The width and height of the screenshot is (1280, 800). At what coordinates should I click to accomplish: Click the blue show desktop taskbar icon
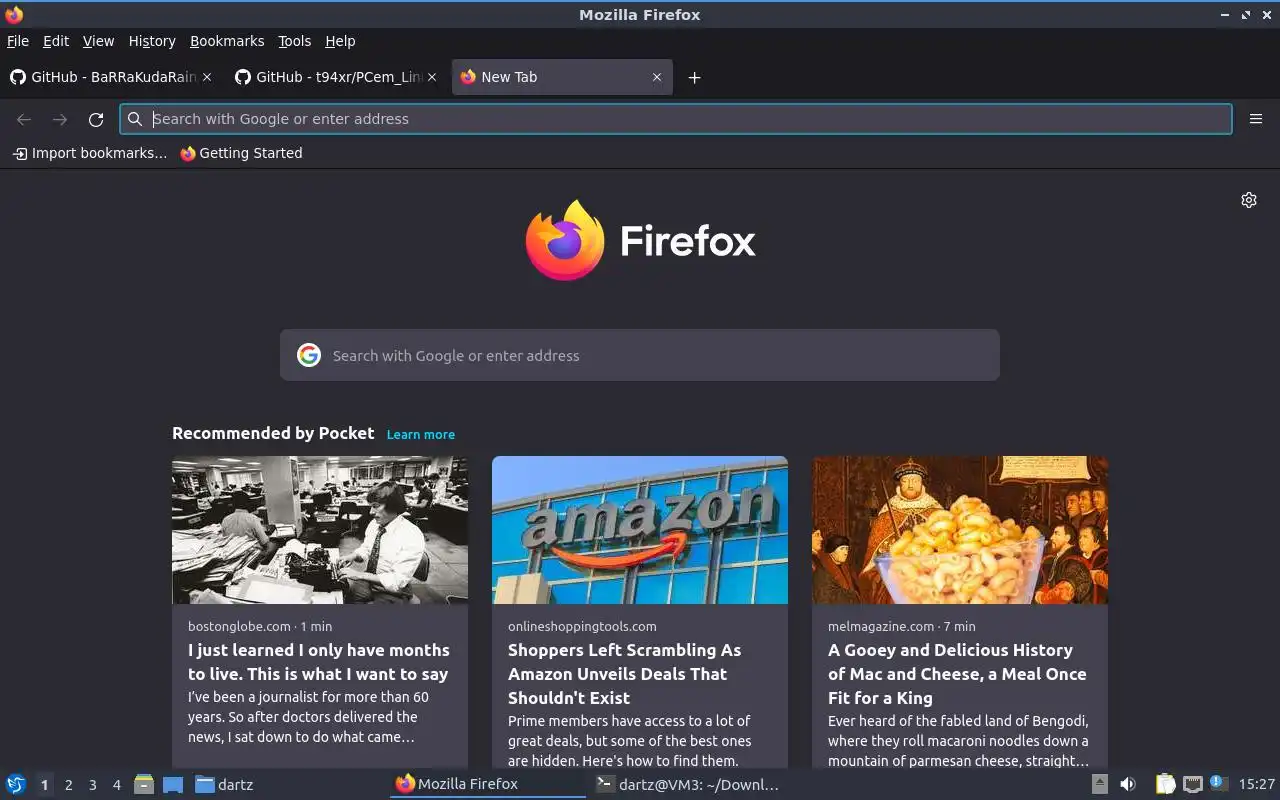(172, 784)
